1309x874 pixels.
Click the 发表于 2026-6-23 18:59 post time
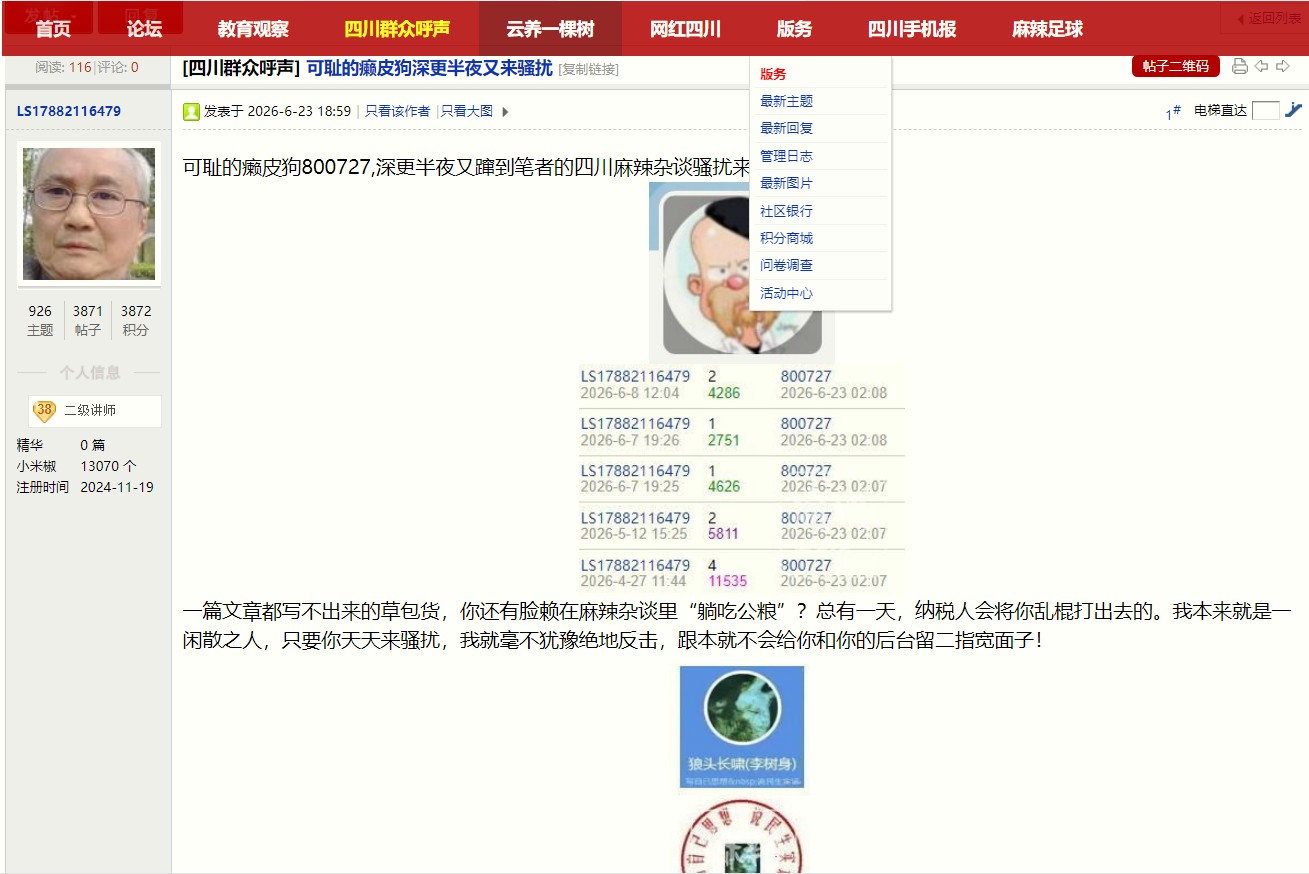point(277,112)
